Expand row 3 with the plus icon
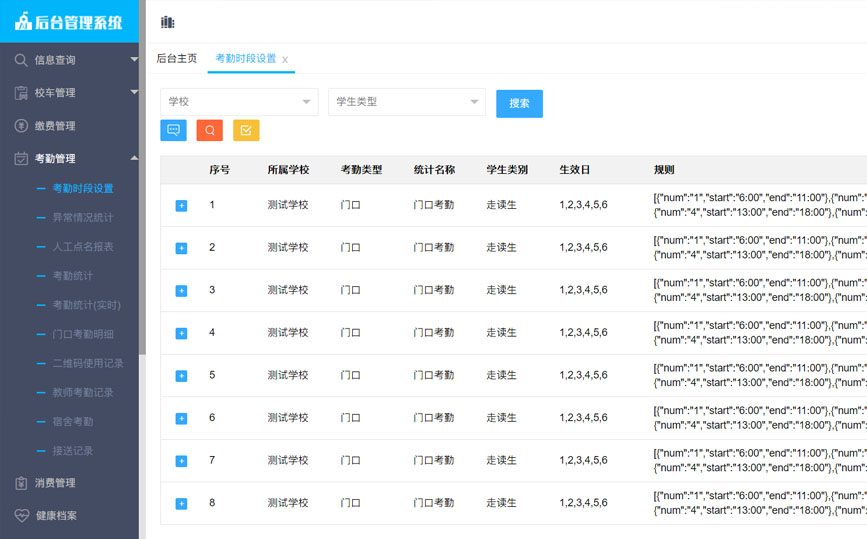 pos(181,291)
